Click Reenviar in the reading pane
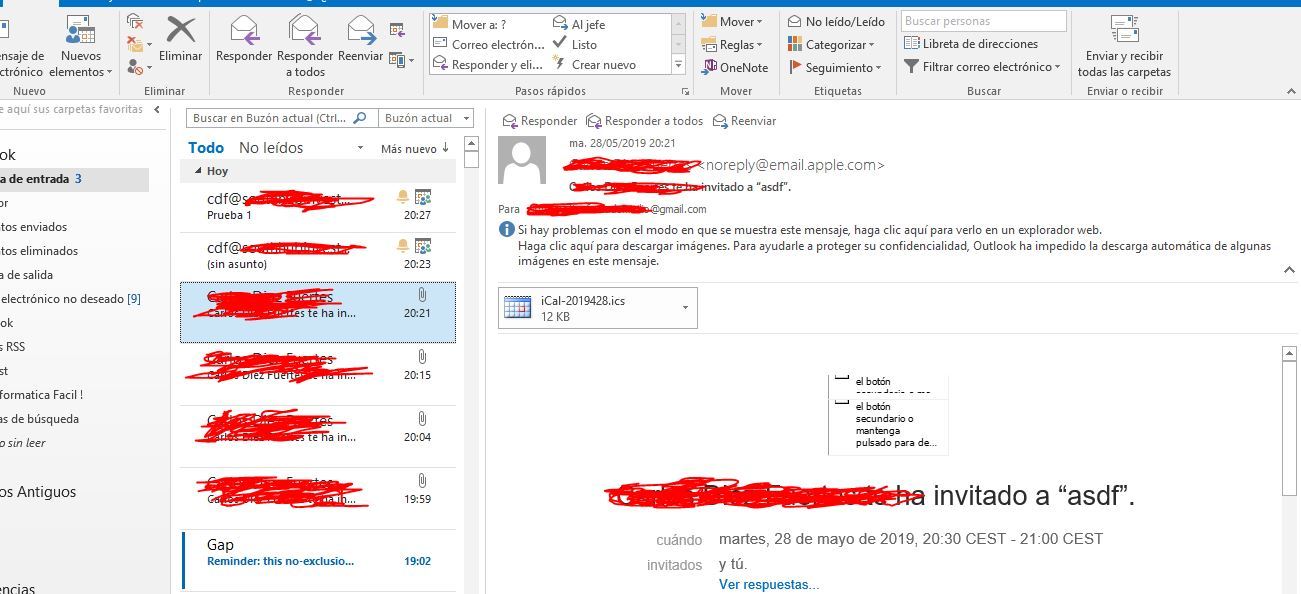This screenshot has height=594, width=1301. 744,121
